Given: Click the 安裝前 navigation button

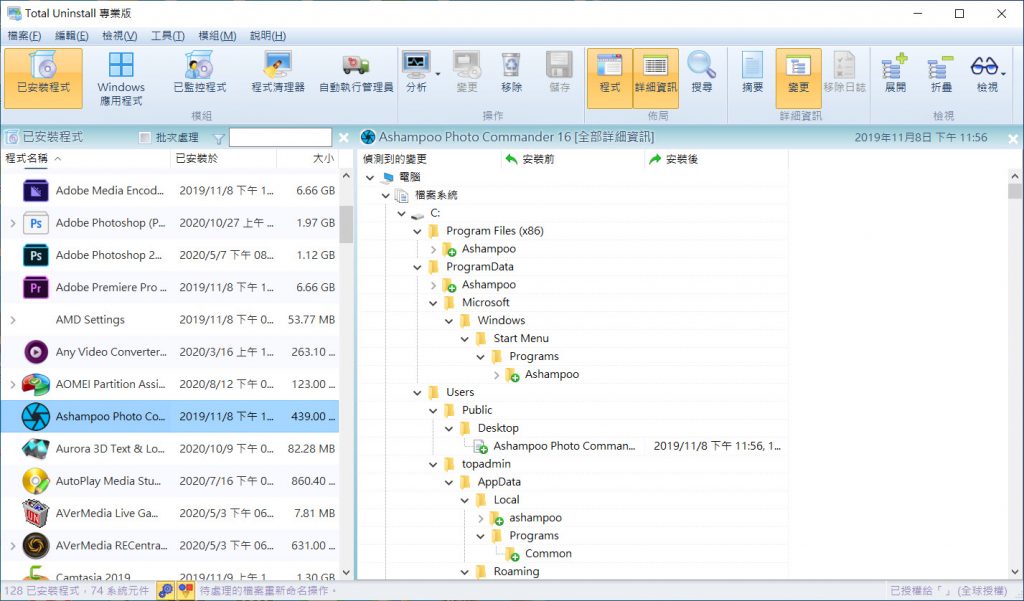Looking at the screenshot, I should point(530,159).
